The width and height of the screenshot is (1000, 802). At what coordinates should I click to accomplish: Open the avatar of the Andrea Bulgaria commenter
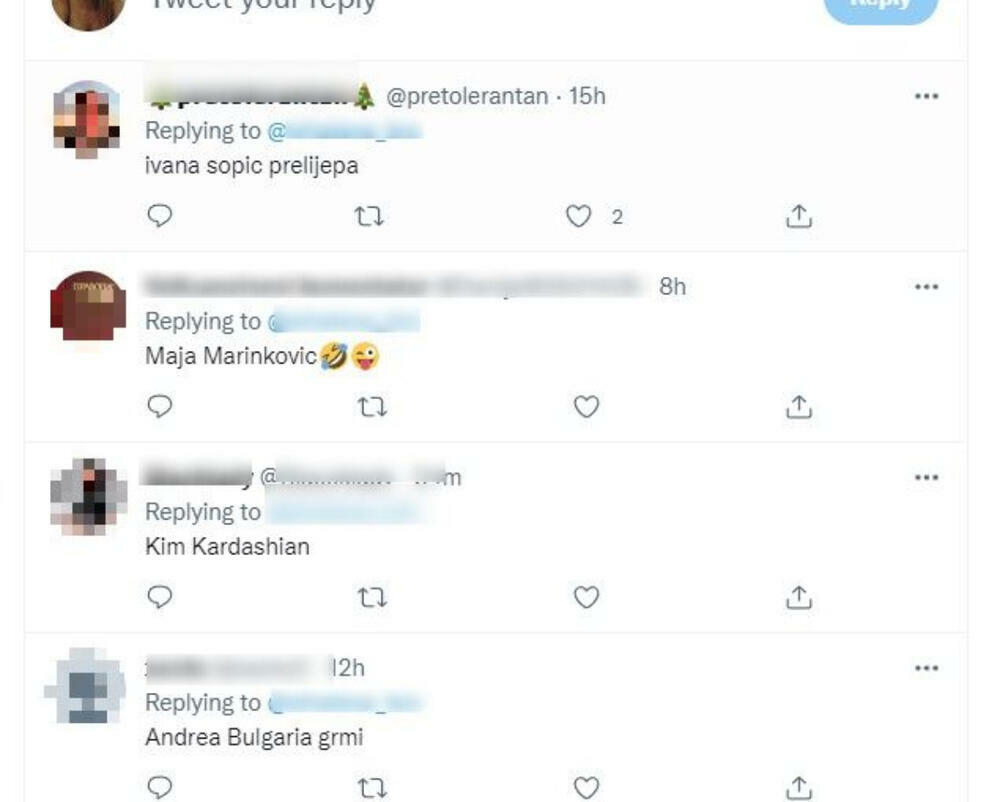coord(87,686)
